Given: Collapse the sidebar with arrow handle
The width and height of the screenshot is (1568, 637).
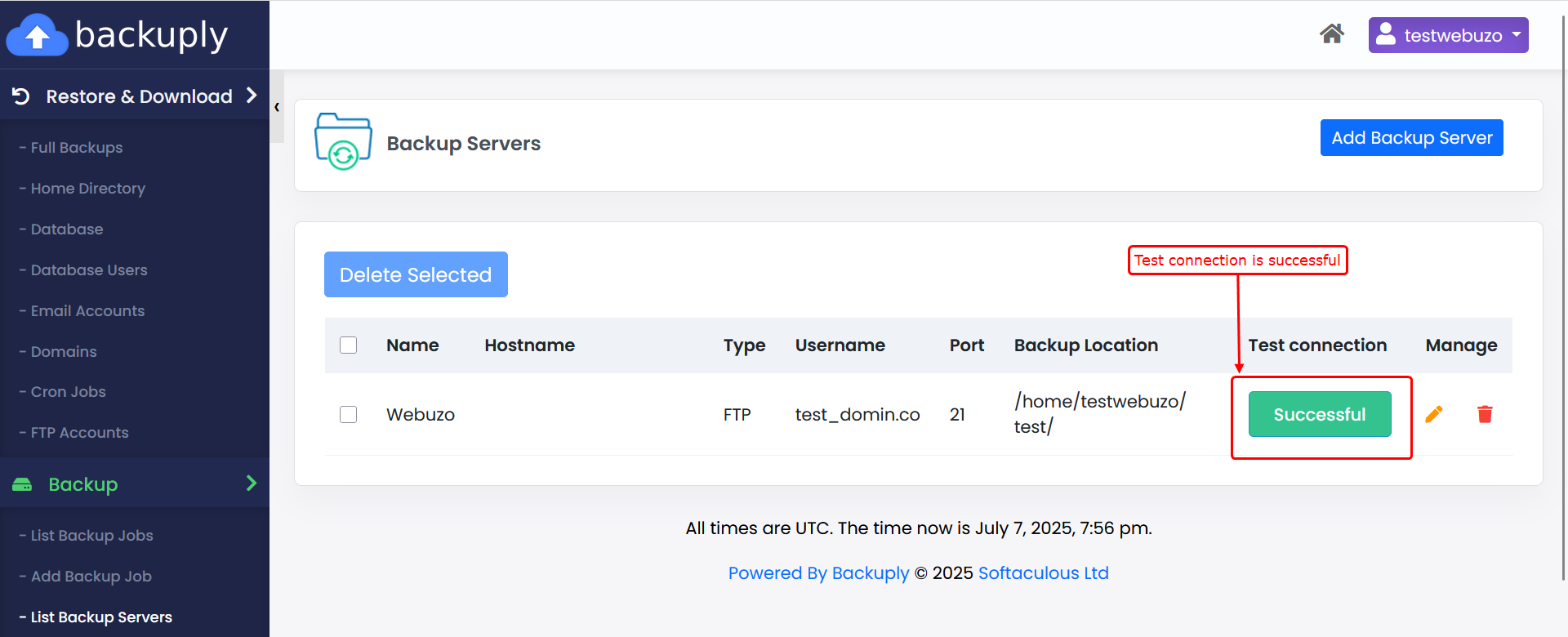Looking at the screenshot, I should [277, 107].
